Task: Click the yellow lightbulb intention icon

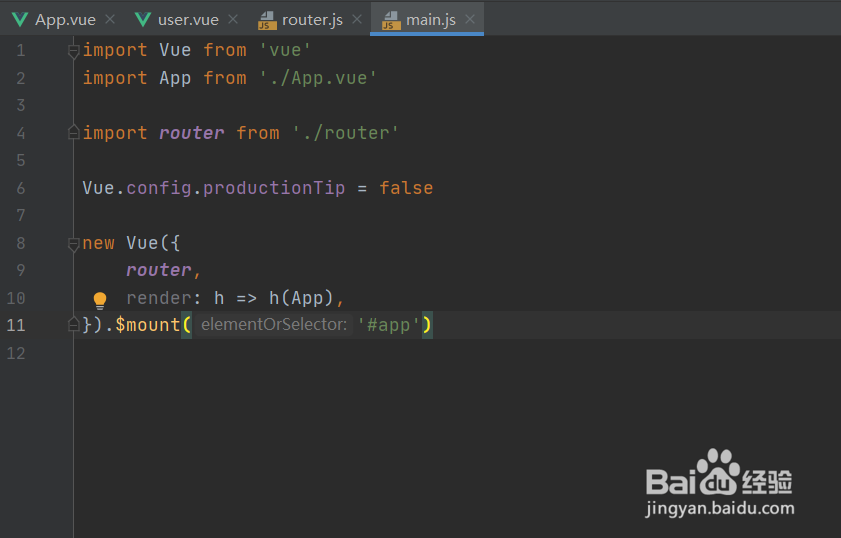Action: 100,300
